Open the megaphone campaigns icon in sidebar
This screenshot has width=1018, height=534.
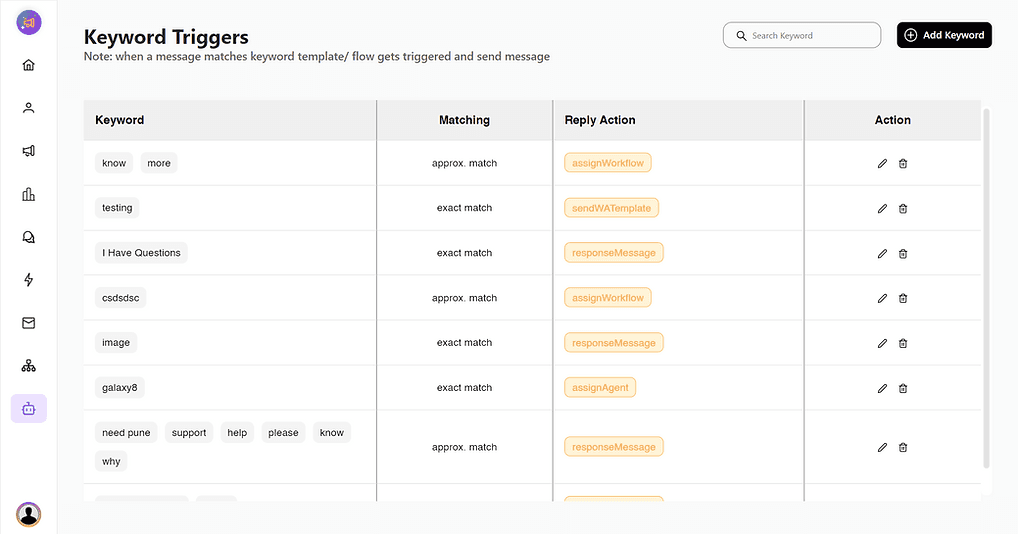pyautogui.click(x=29, y=151)
